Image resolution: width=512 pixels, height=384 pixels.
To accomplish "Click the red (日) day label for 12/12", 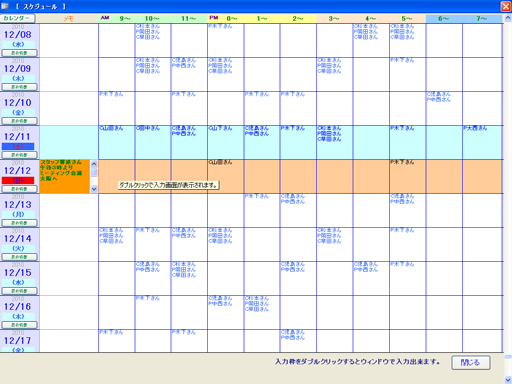I will pyautogui.click(x=18, y=180).
